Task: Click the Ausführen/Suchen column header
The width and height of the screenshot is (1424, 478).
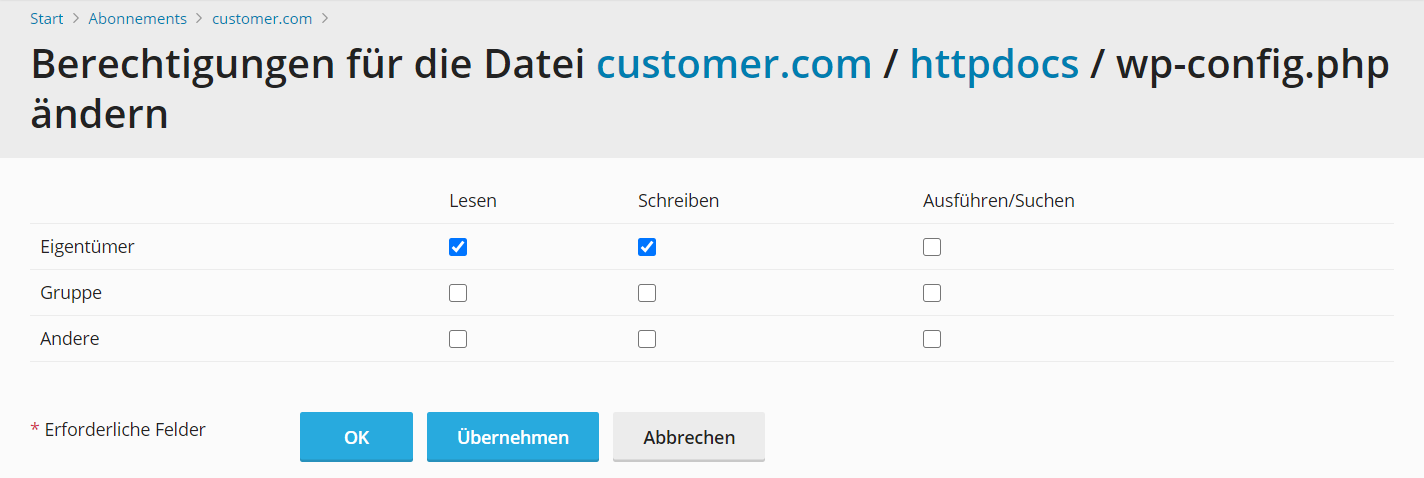Action: (998, 201)
